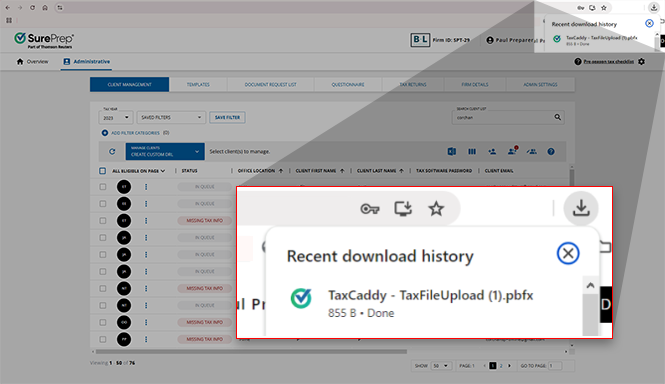Open the Pre-season tax checklist link
This screenshot has height=384, width=665.
coord(609,62)
